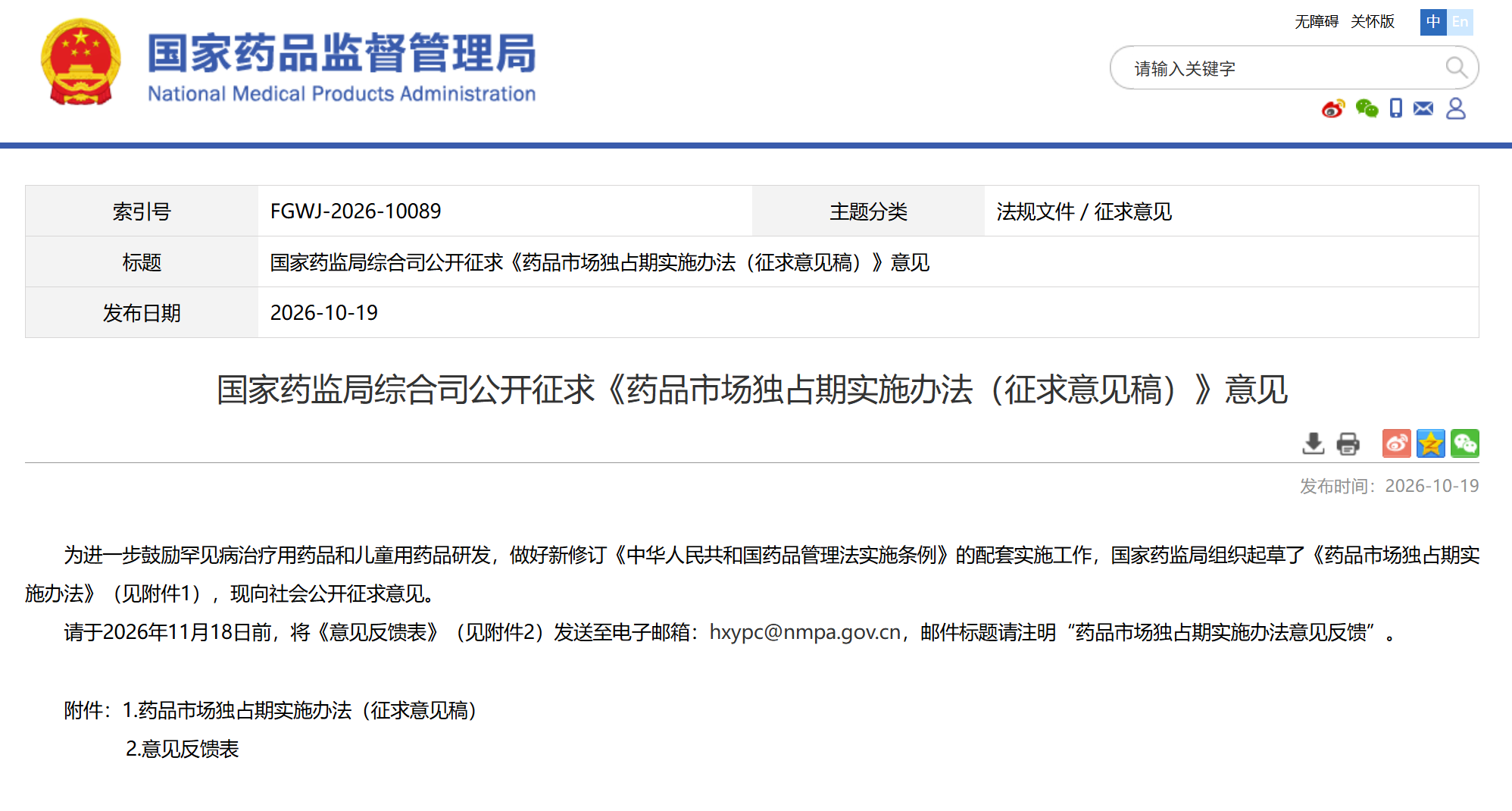The width and height of the screenshot is (1512, 811).
Task: Open attachment 2.意见反馈表
Action: point(183,749)
